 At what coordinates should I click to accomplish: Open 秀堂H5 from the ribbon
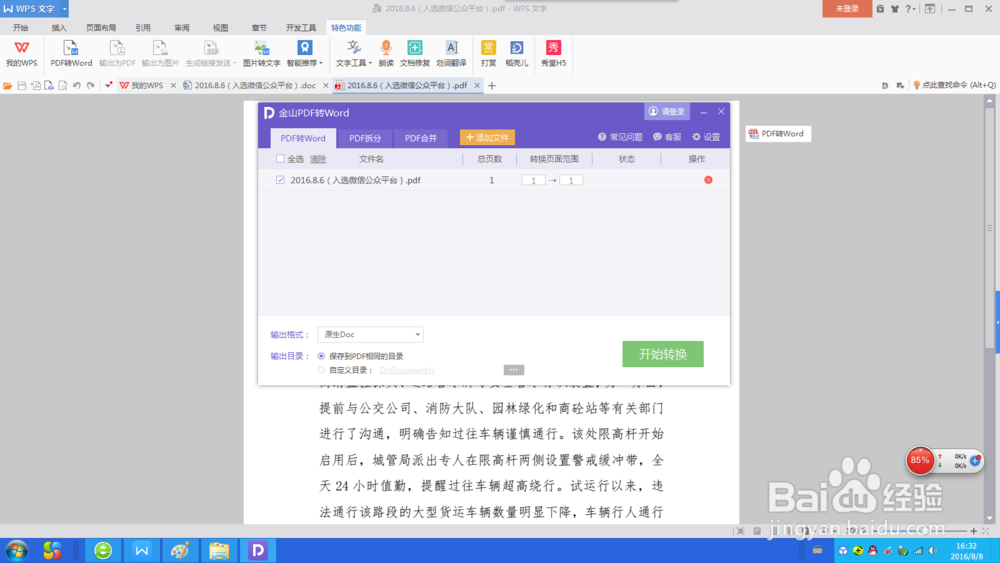(553, 54)
